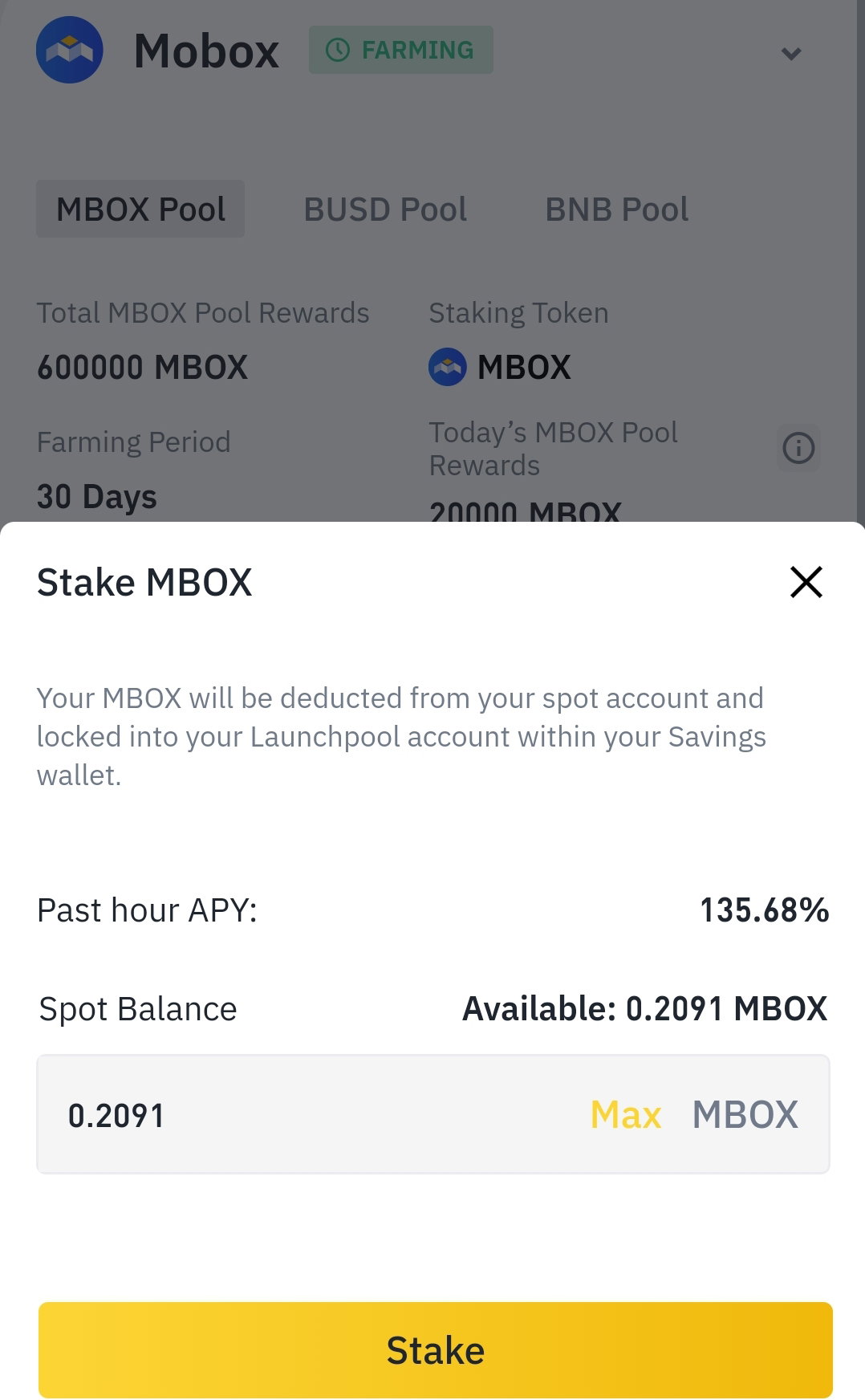
Task: Tap the info icon beside Today's MBOX Pool Rewards
Action: click(798, 448)
